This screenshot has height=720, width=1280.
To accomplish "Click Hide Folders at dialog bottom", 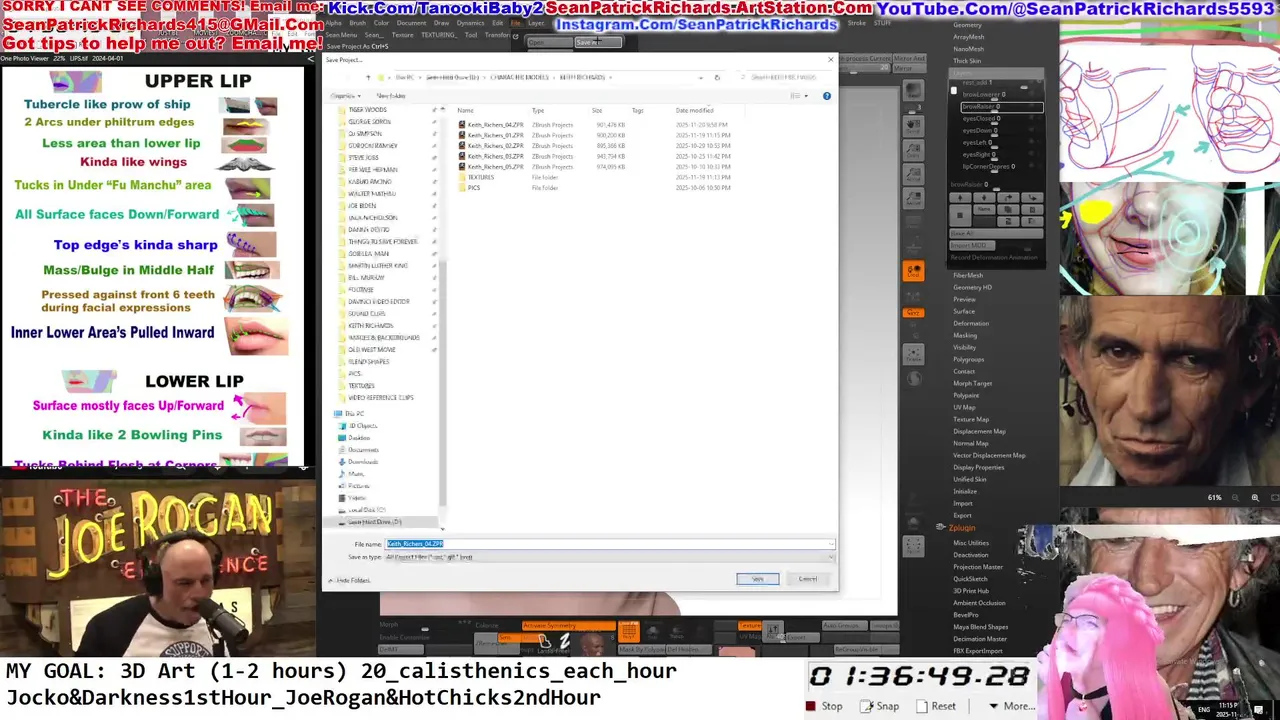I will pyautogui.click(x=349, y=580).
